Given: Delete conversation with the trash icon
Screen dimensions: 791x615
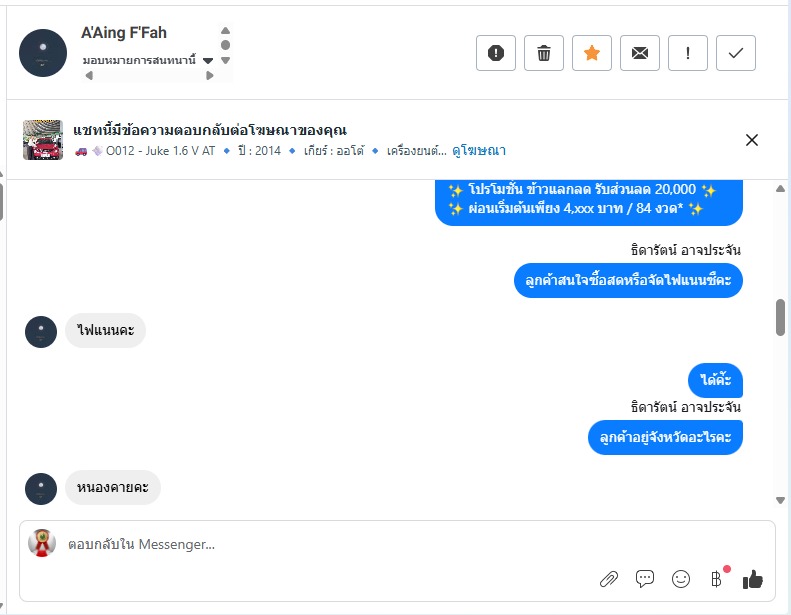Looking at the screenshot, I should [x=544, y=53].
